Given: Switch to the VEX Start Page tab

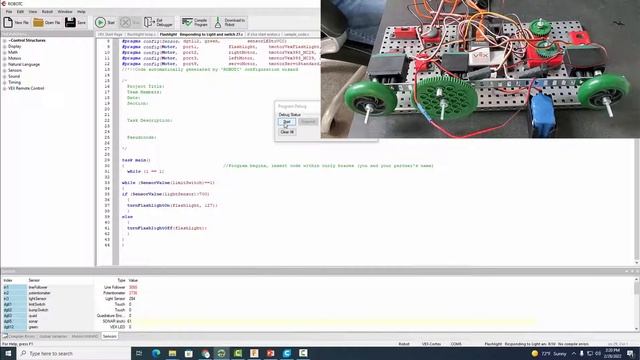Looking at the screenshot, I should pos(110,35).
